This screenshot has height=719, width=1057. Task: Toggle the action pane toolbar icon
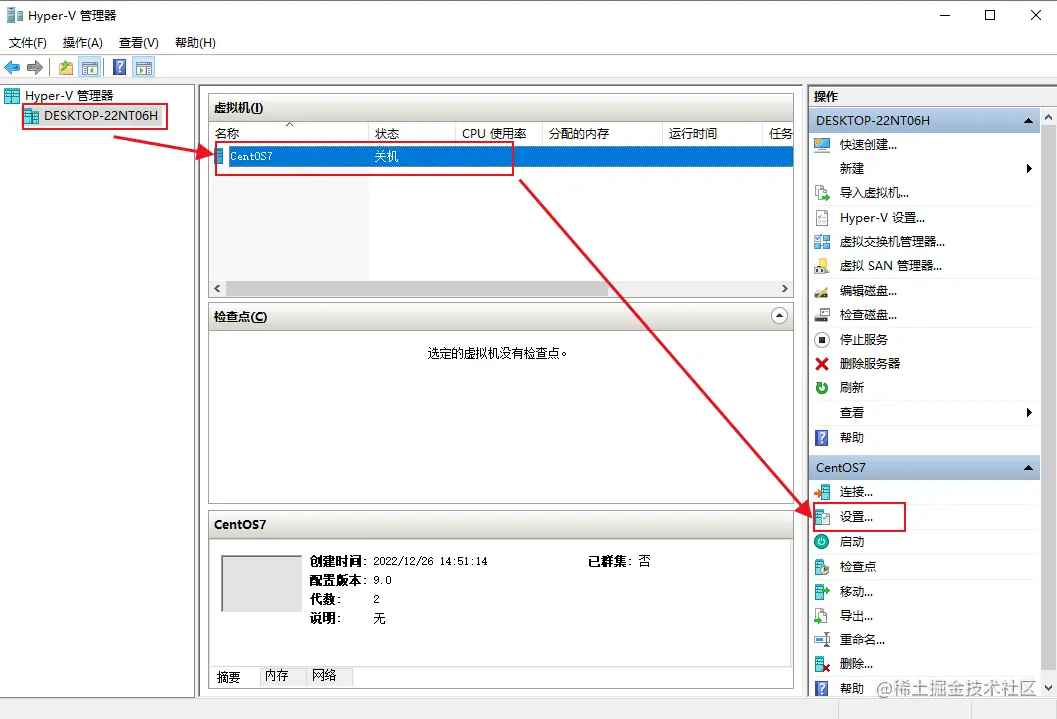[x=143, y=67]
